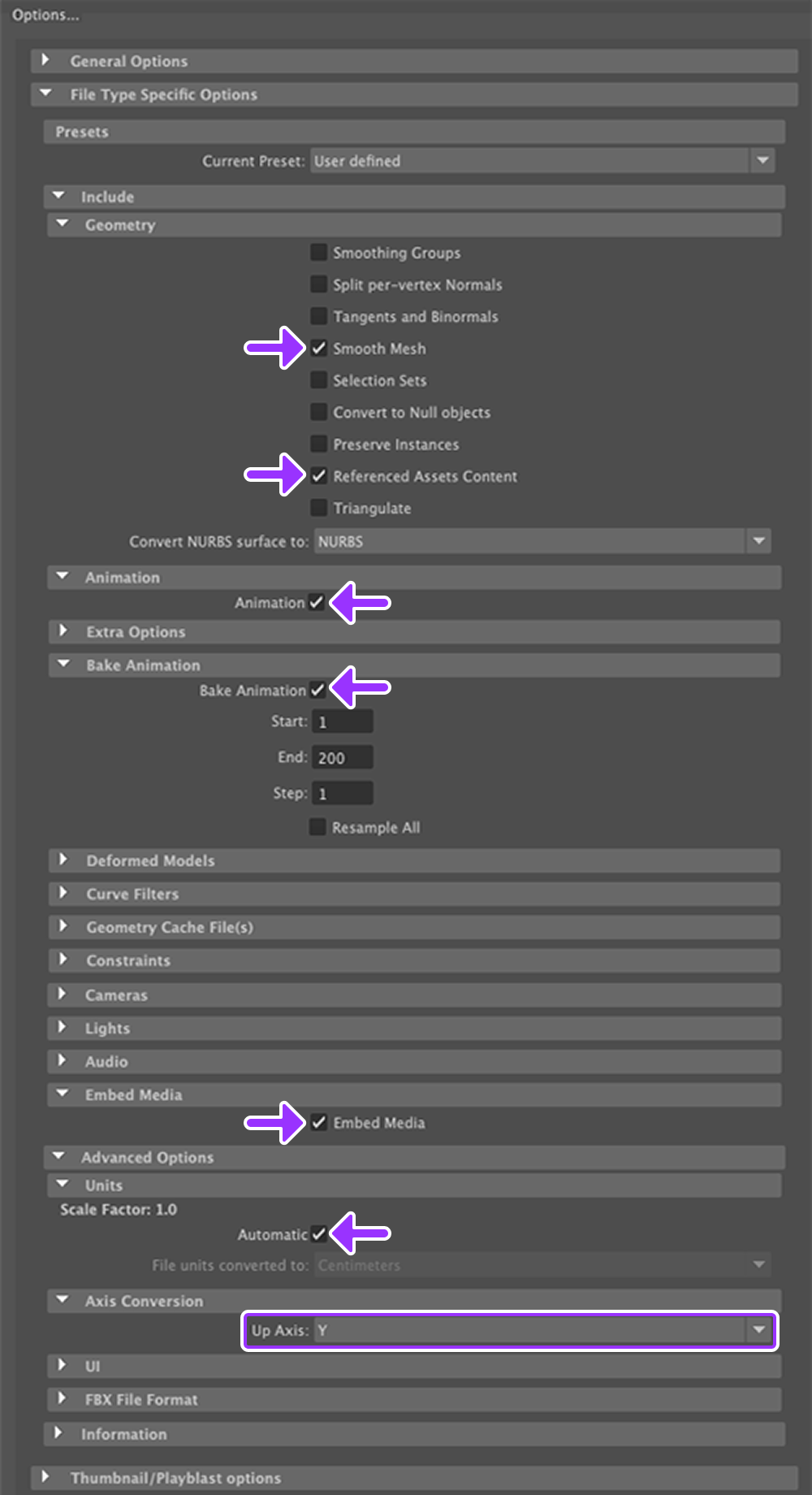
Task: Uncheck Referenced Assets Content
Action: 319,476
